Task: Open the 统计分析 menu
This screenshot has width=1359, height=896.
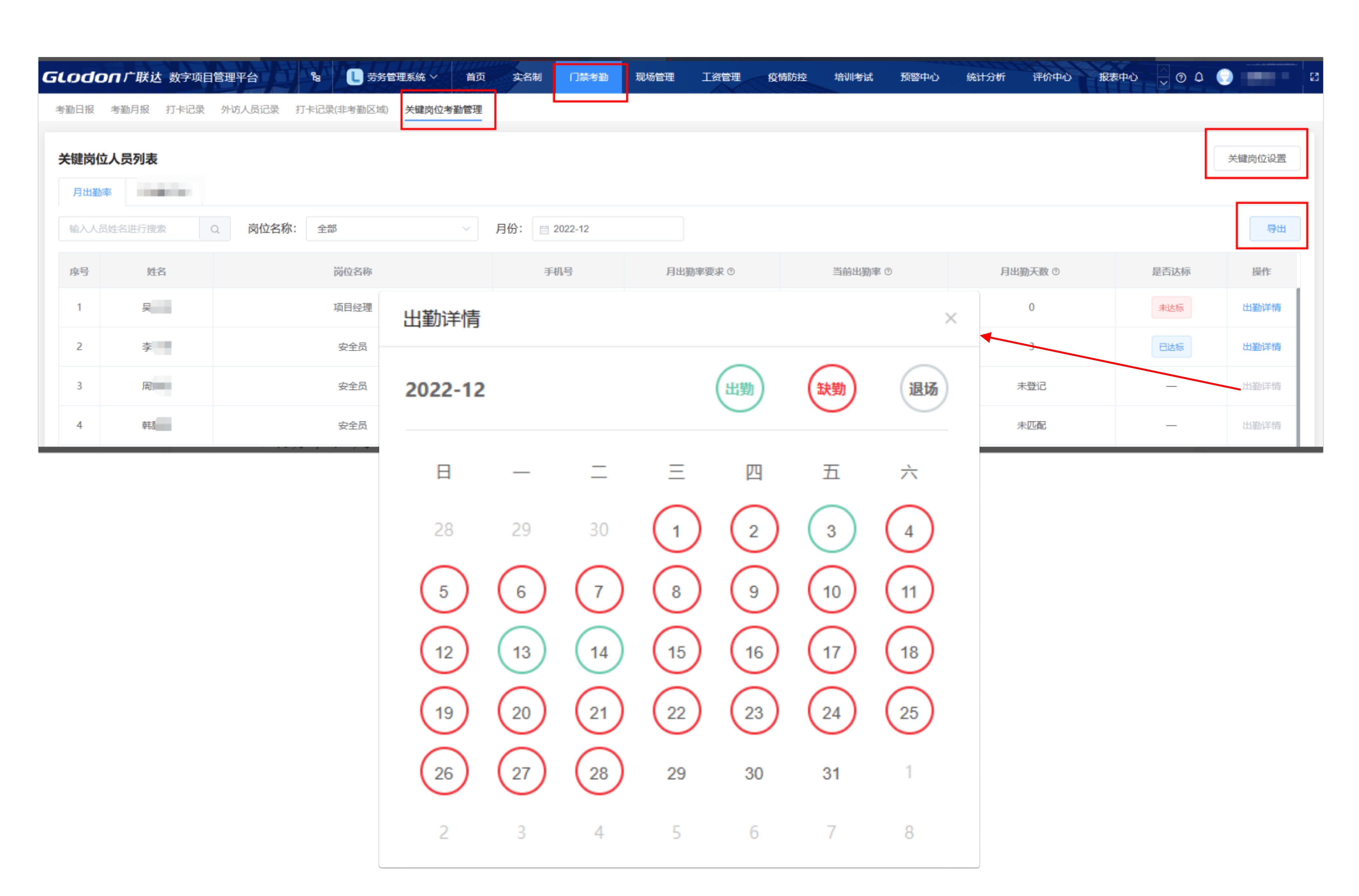Action: point(985,77)
